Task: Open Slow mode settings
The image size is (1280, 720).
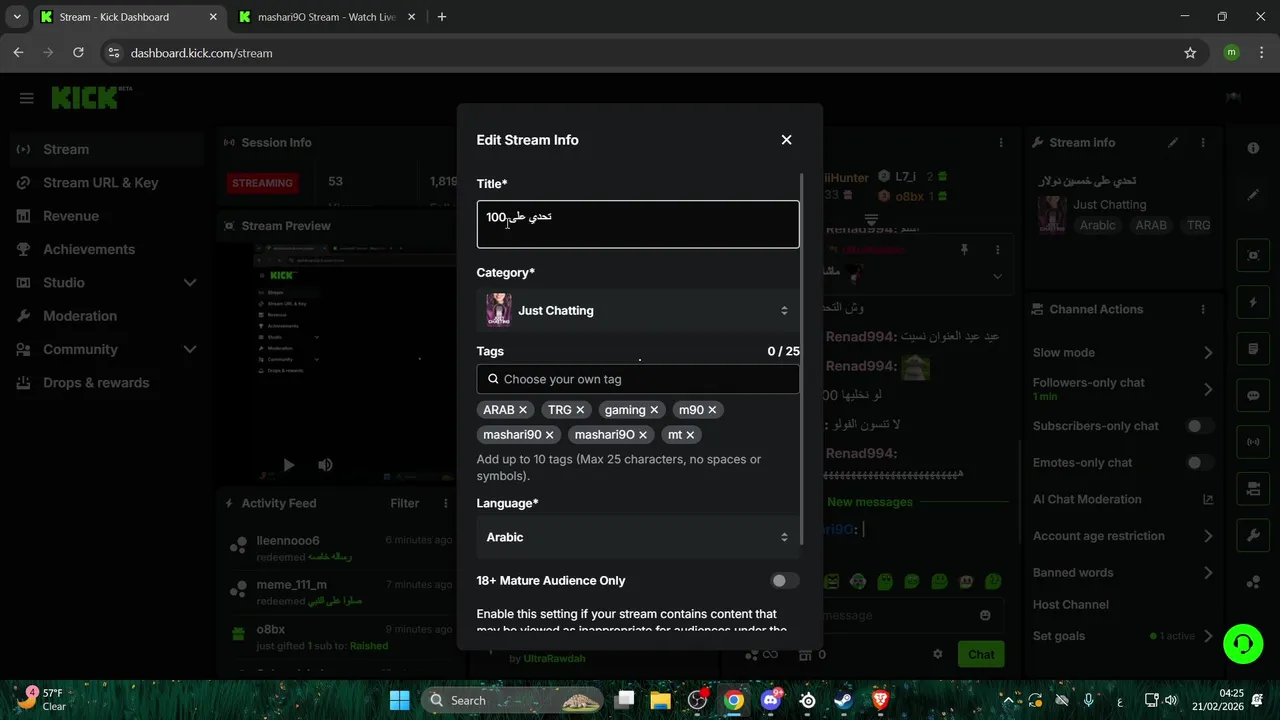Action: click(x=1123, y=352)
